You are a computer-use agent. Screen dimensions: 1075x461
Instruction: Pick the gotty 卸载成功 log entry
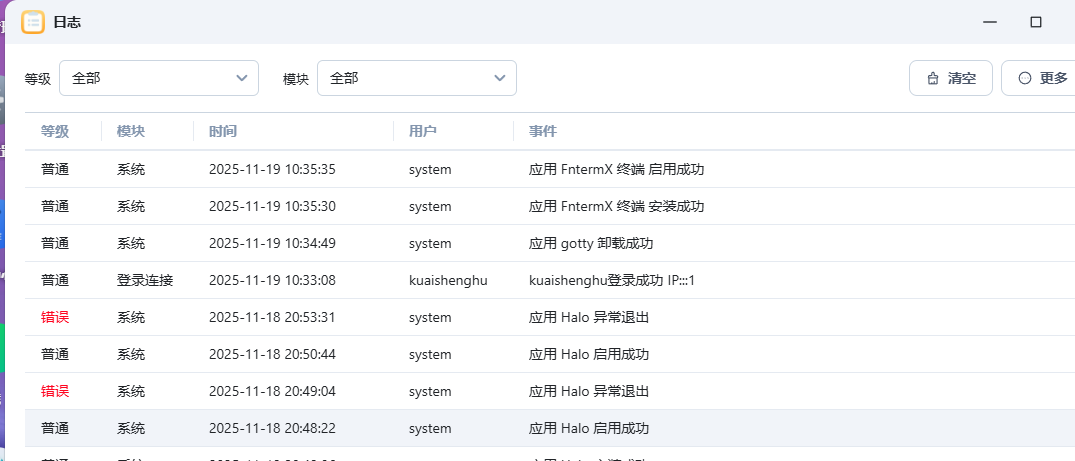tap(591, 244)
